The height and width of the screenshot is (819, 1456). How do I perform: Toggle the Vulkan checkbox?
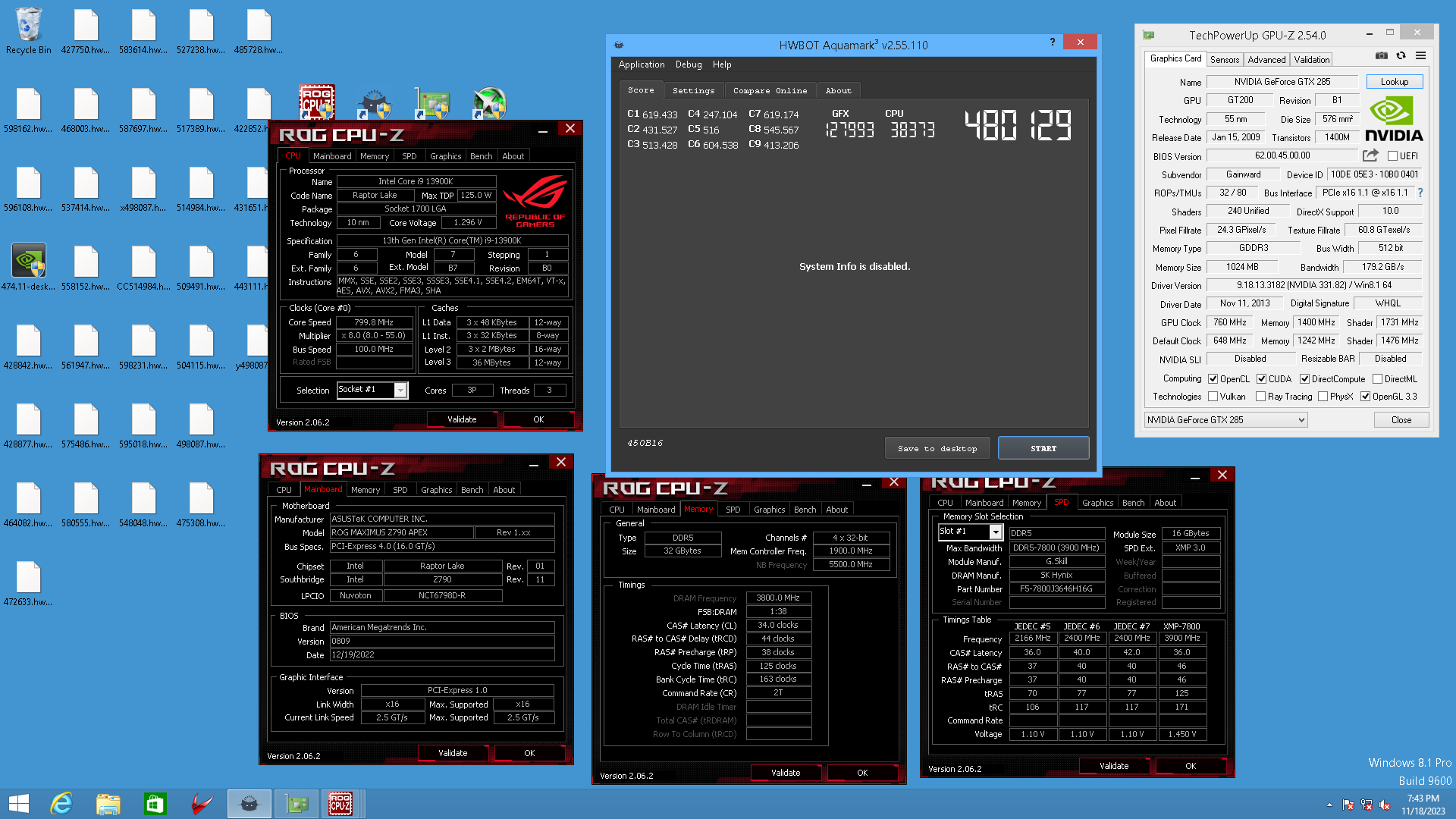[x=1213, y=397]
